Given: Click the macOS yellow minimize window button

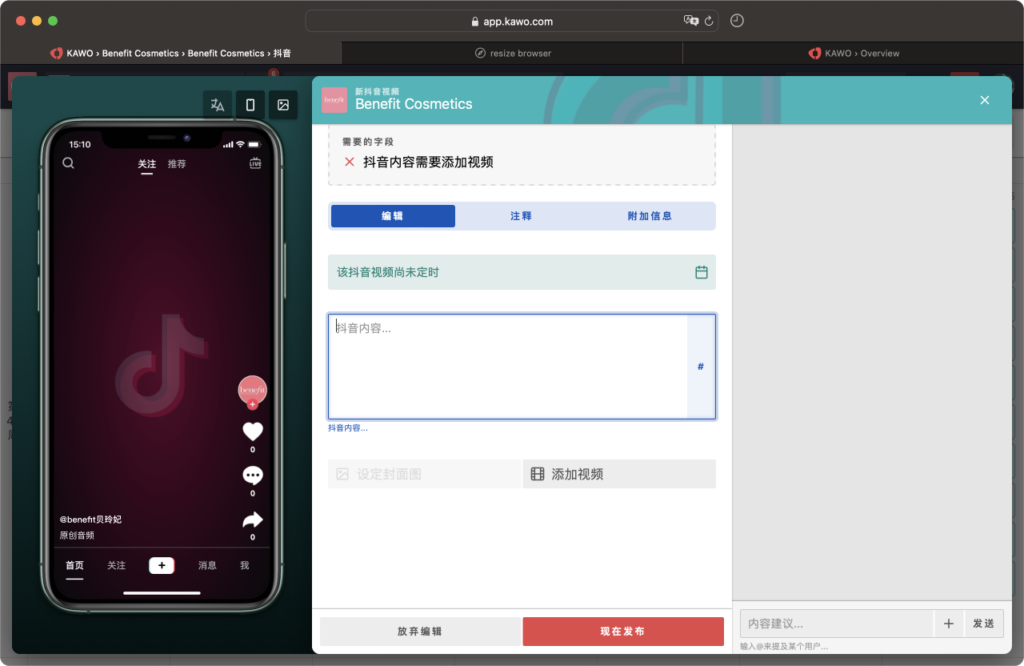Looking at the screenshot, I should [37, 21].
